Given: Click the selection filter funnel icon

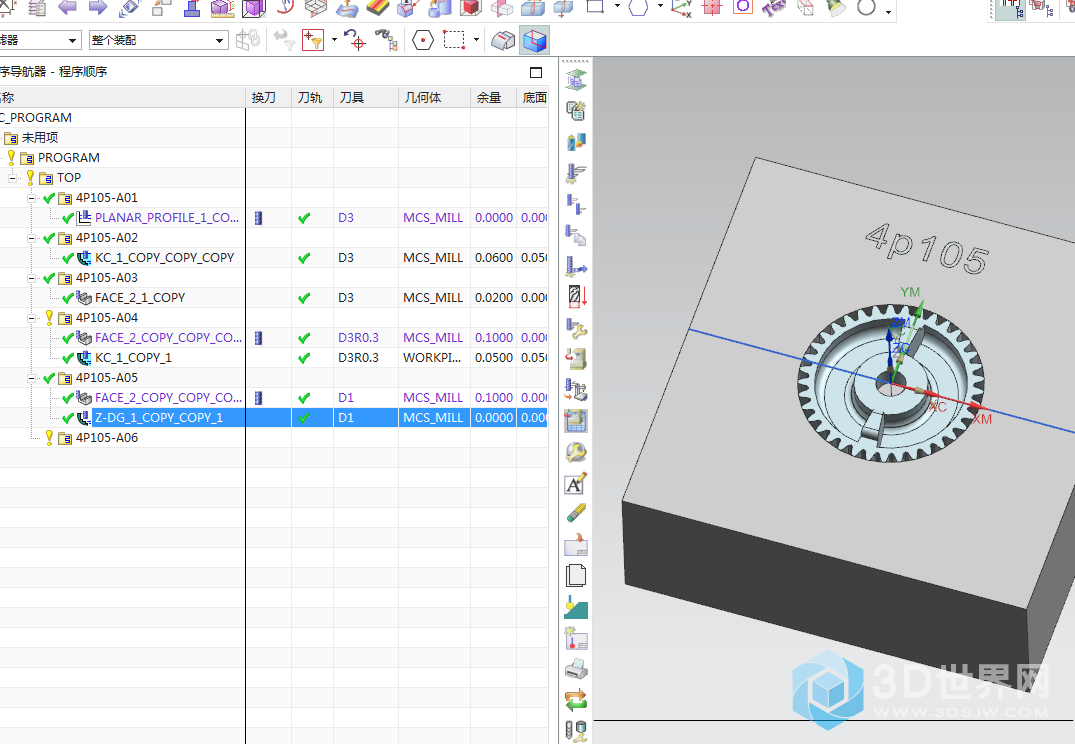Looking at the screenshot, I should (x=313, y=40).
